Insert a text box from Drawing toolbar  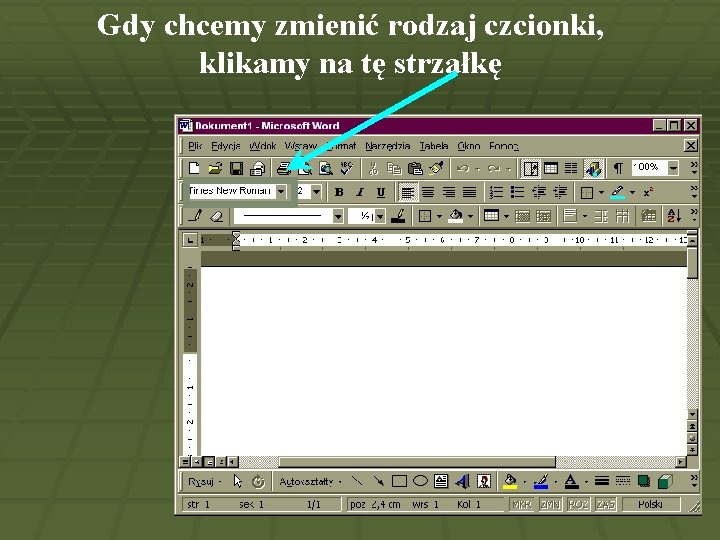pos(441,481)
